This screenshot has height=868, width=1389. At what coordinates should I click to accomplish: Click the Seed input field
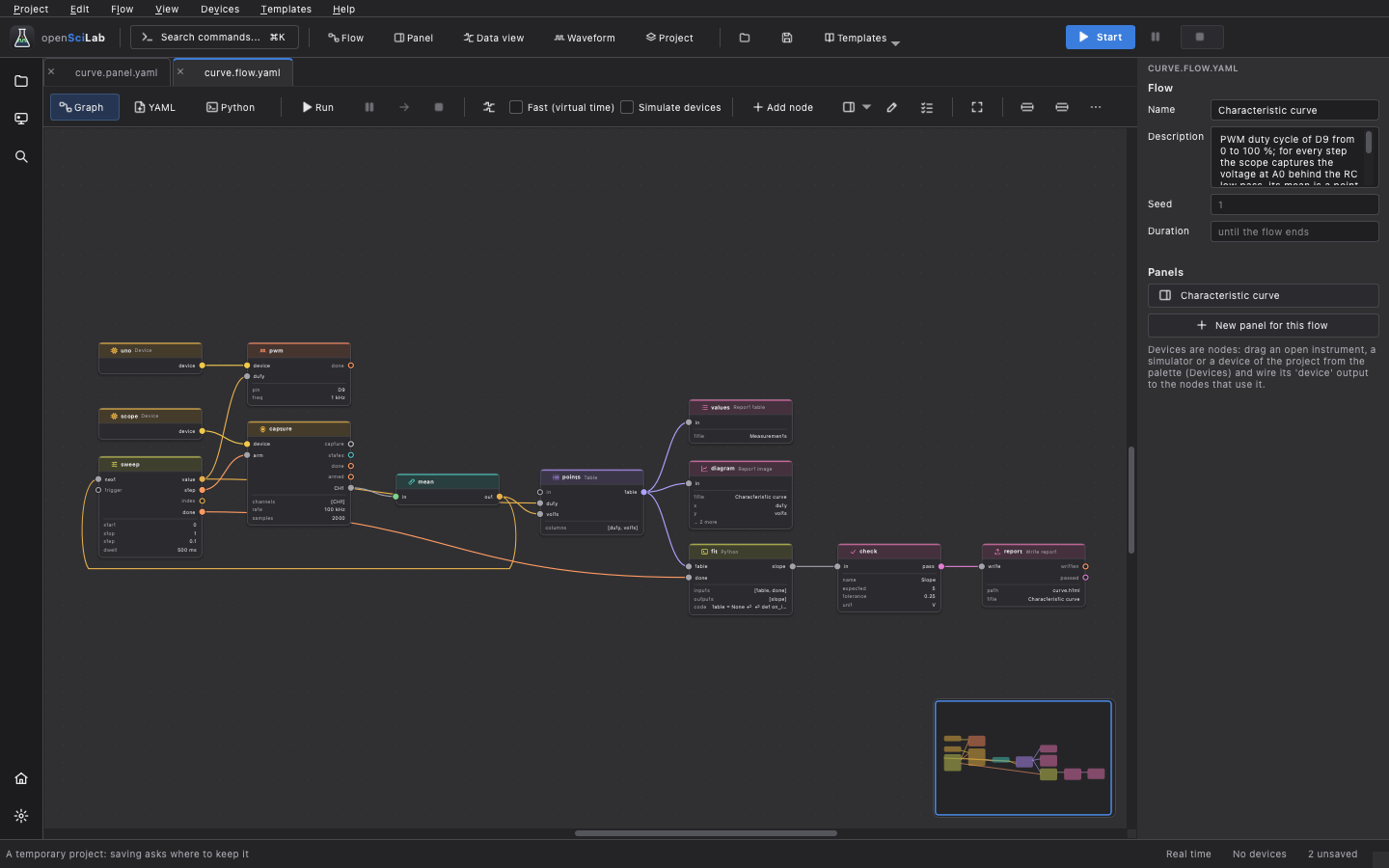point(1294,204)
